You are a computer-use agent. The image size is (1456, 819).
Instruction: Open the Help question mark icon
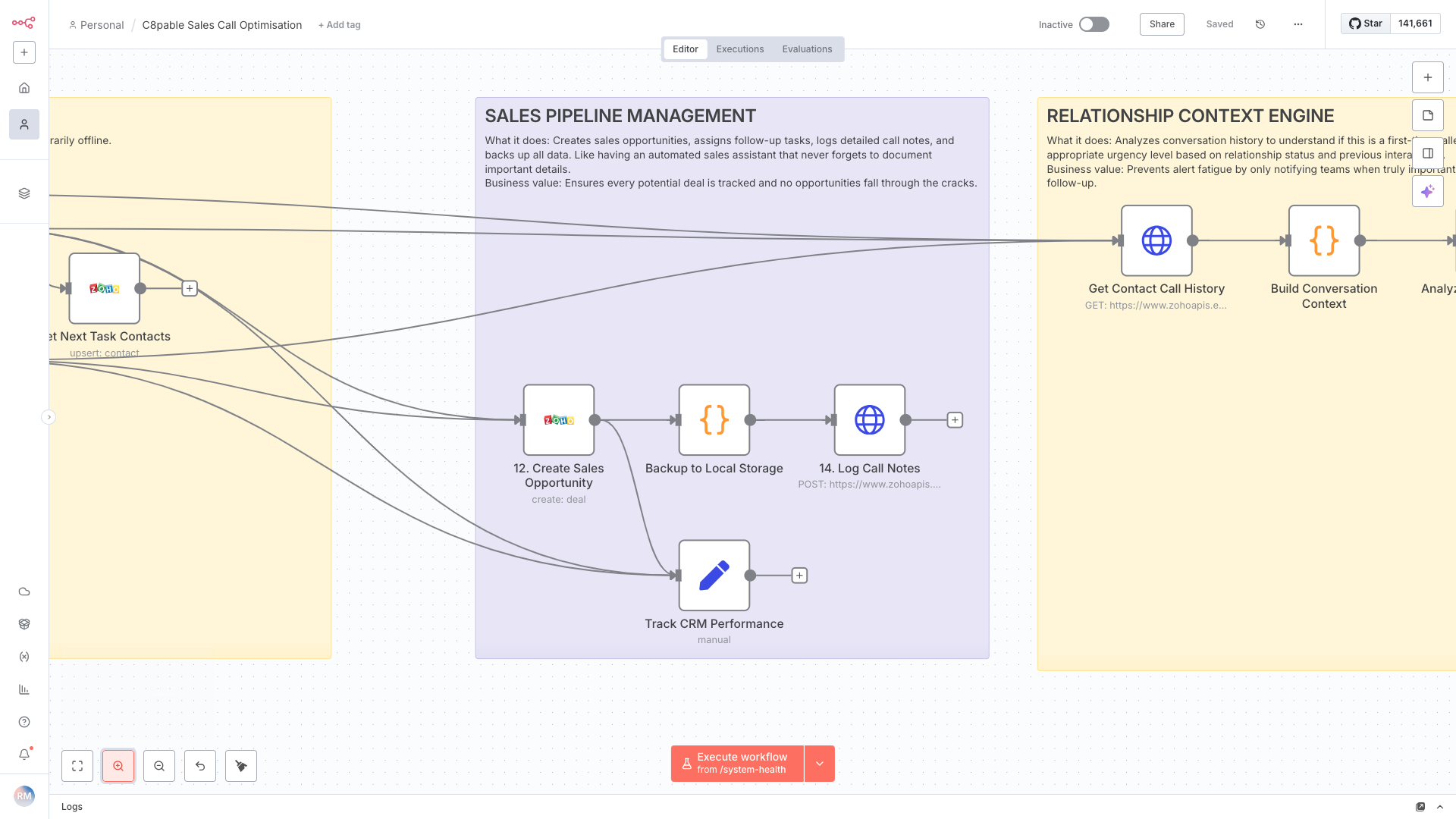click(24, 722)
